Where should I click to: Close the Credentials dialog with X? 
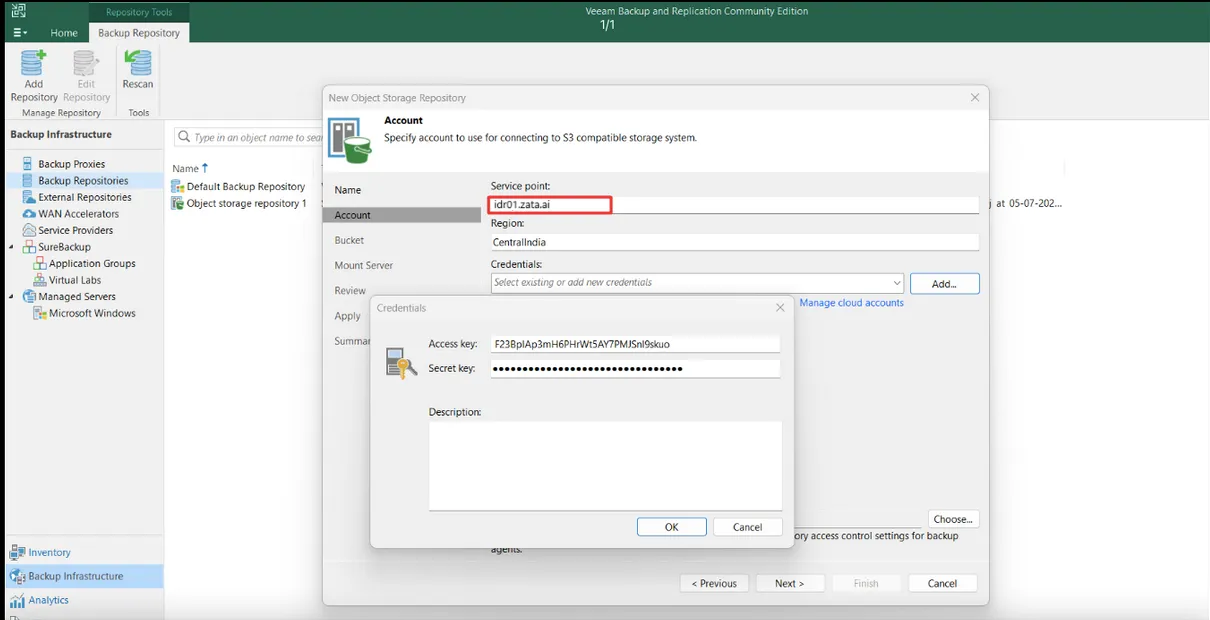pyautogui.click(x=780, y=308)
